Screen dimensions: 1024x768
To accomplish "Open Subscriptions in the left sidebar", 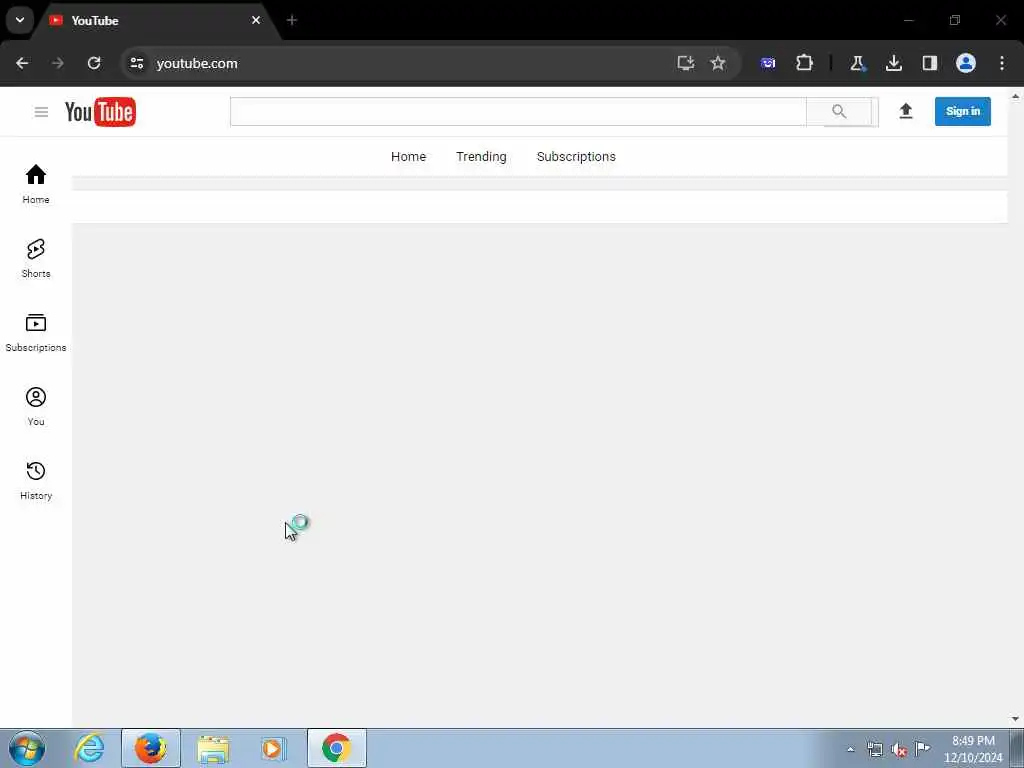I will [x=36, y=332].
